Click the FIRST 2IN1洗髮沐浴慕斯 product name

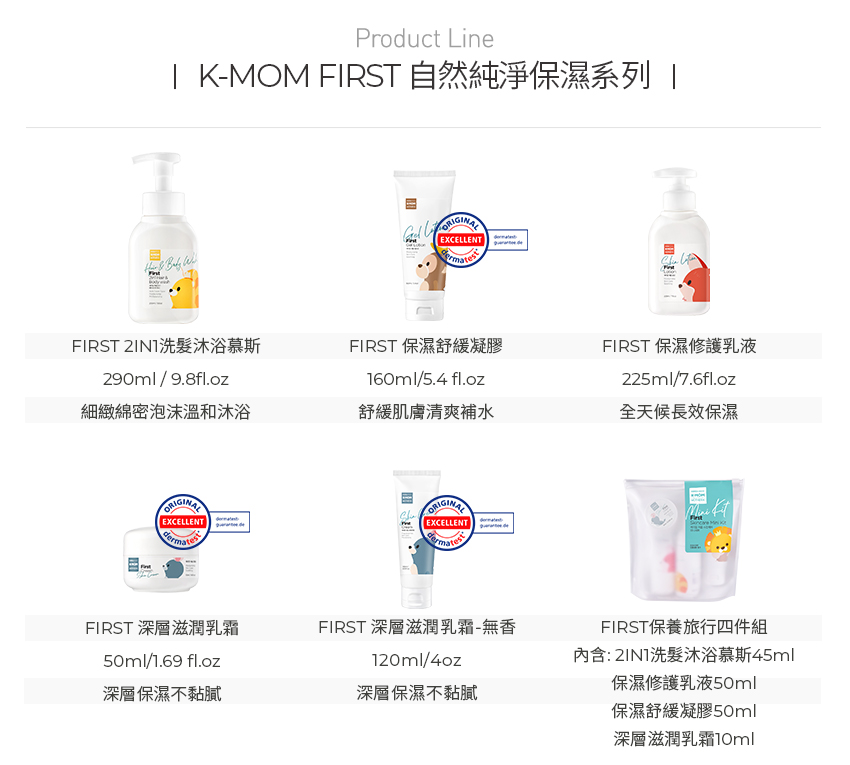coord(166,346)
